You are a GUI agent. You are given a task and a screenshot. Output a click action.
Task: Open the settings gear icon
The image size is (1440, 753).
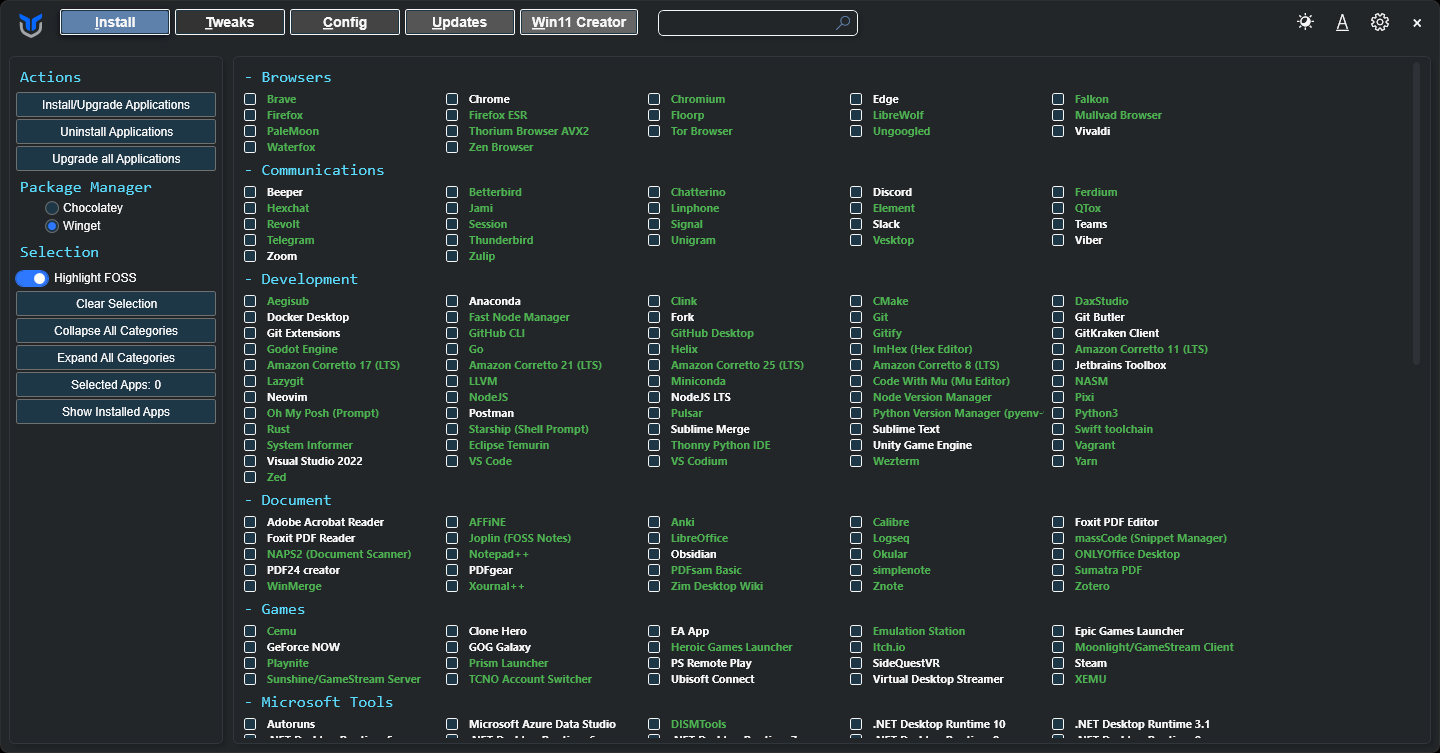point(1380,22)
